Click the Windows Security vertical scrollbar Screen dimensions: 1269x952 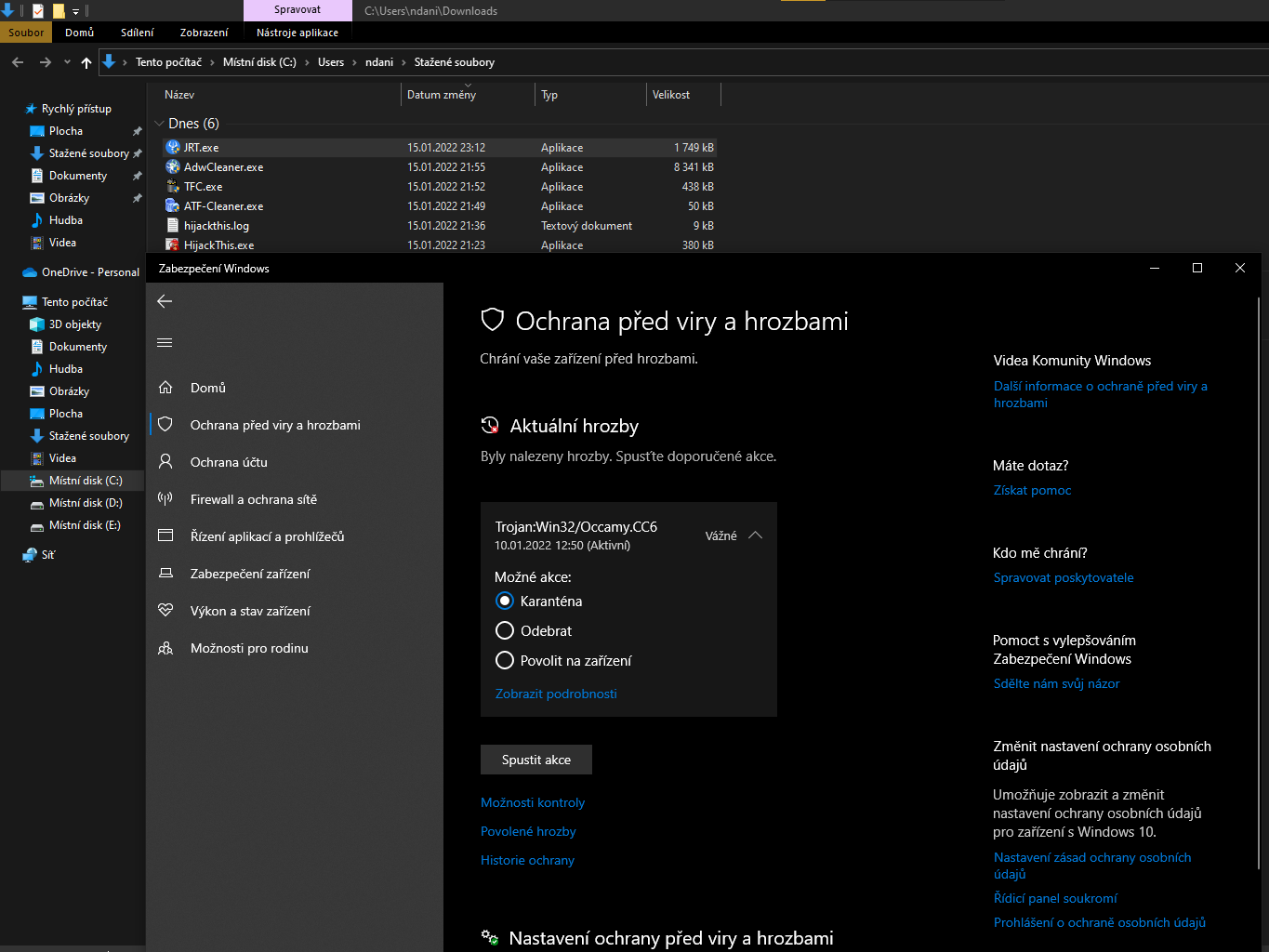click(x=1258, y=576)
